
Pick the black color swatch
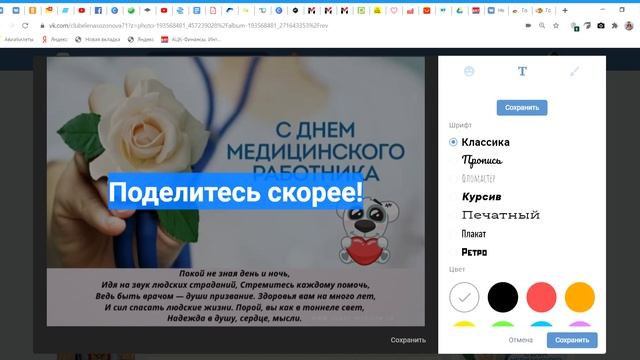[x=503, y=297]
